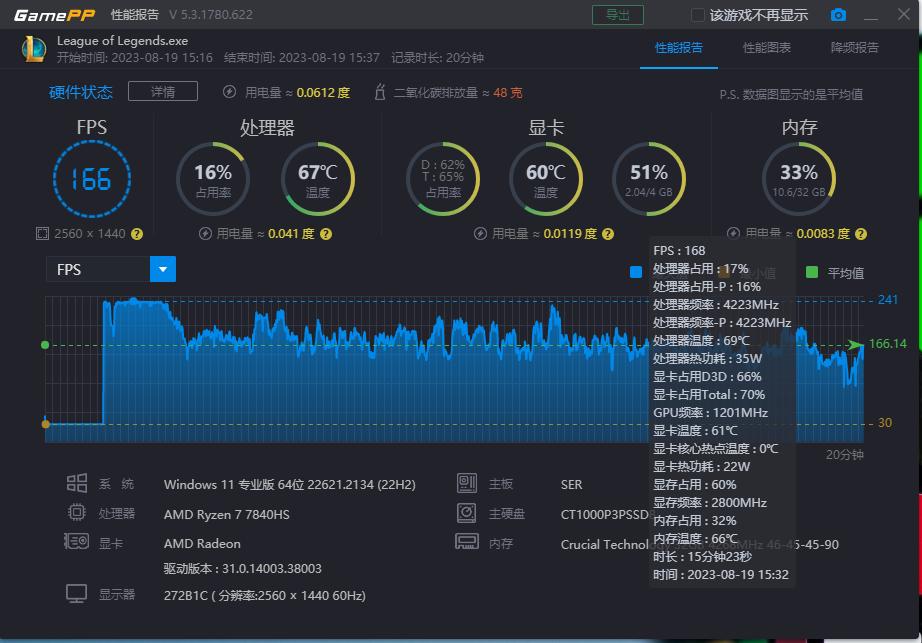Click the SER motherboard value
The height and width of the screenshot is (643, 922).
(571, 484)
